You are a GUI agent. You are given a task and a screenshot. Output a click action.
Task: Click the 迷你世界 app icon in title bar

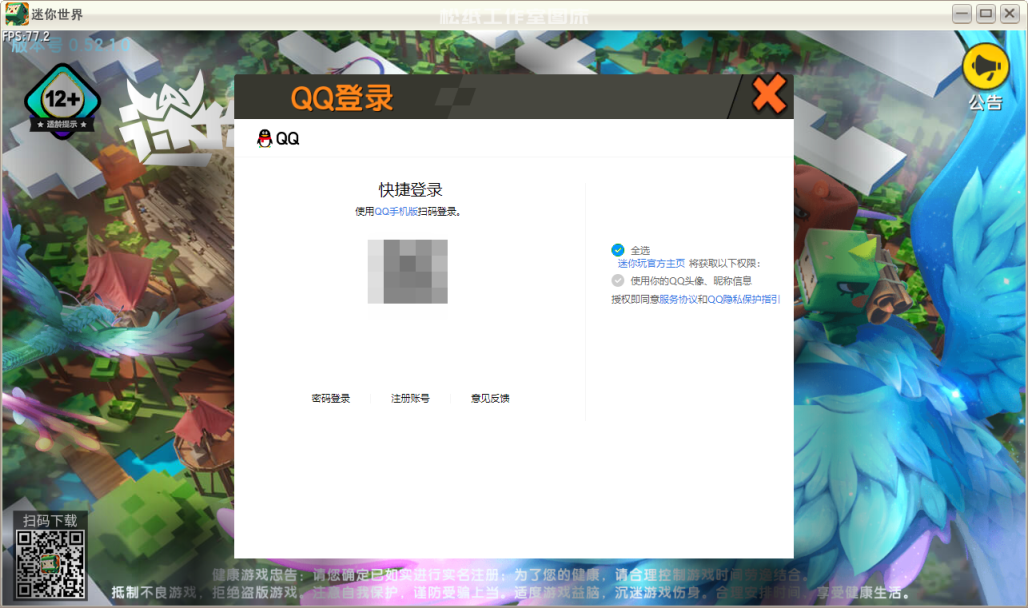click(16, 14)
